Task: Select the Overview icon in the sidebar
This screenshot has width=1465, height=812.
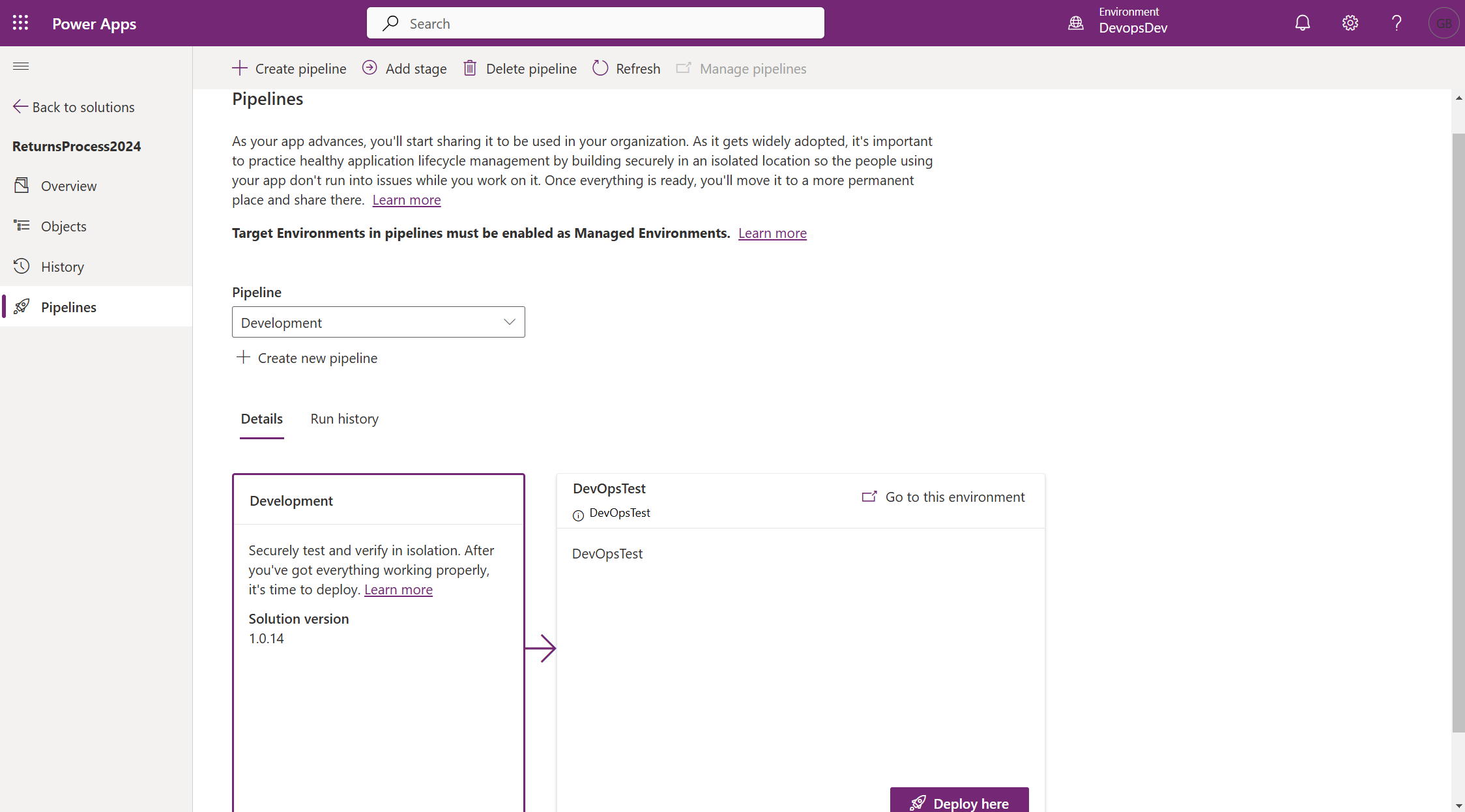Action: (x=22, y=186)
